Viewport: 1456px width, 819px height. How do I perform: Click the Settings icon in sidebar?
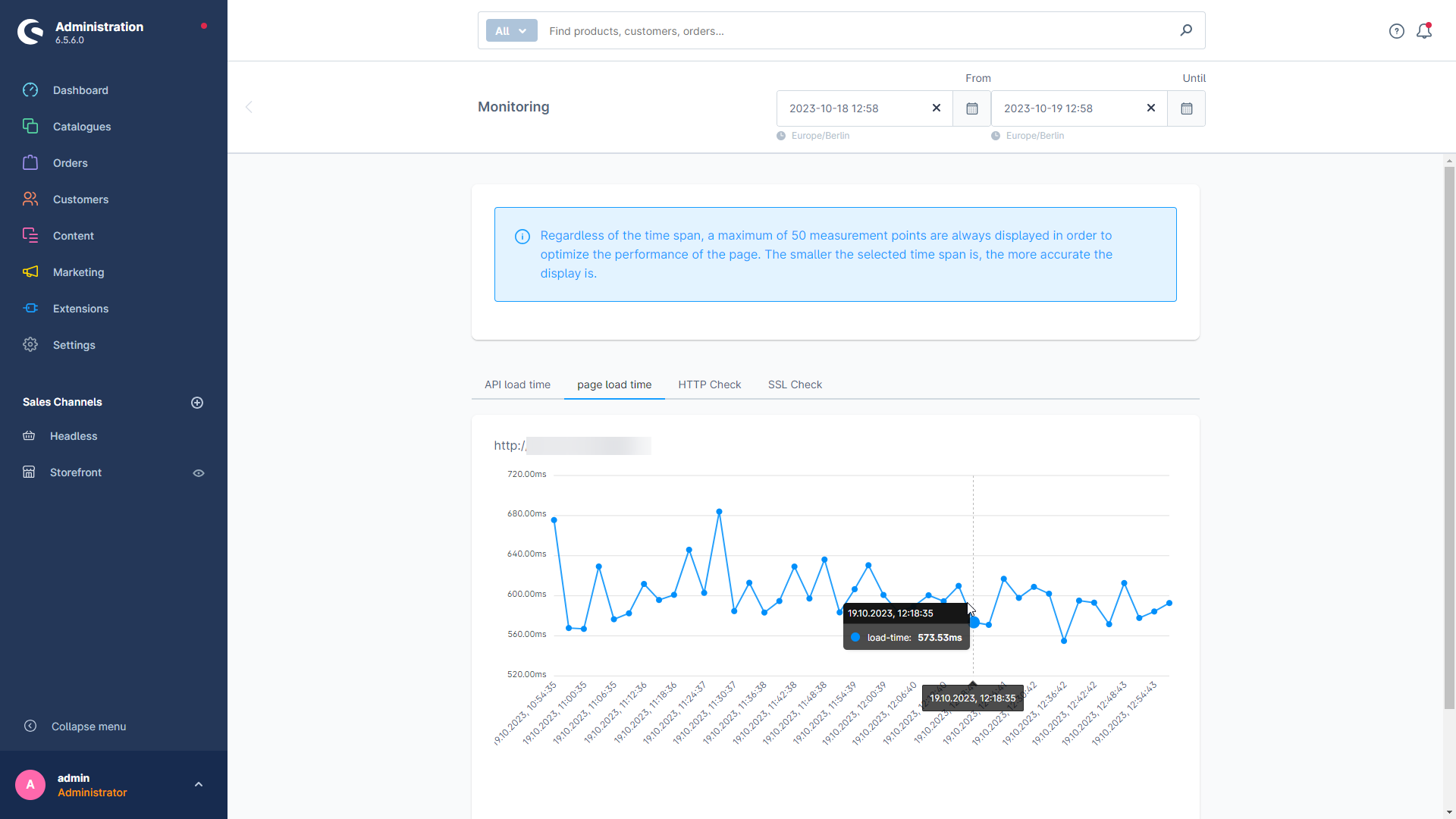click(x=30, y=344)
